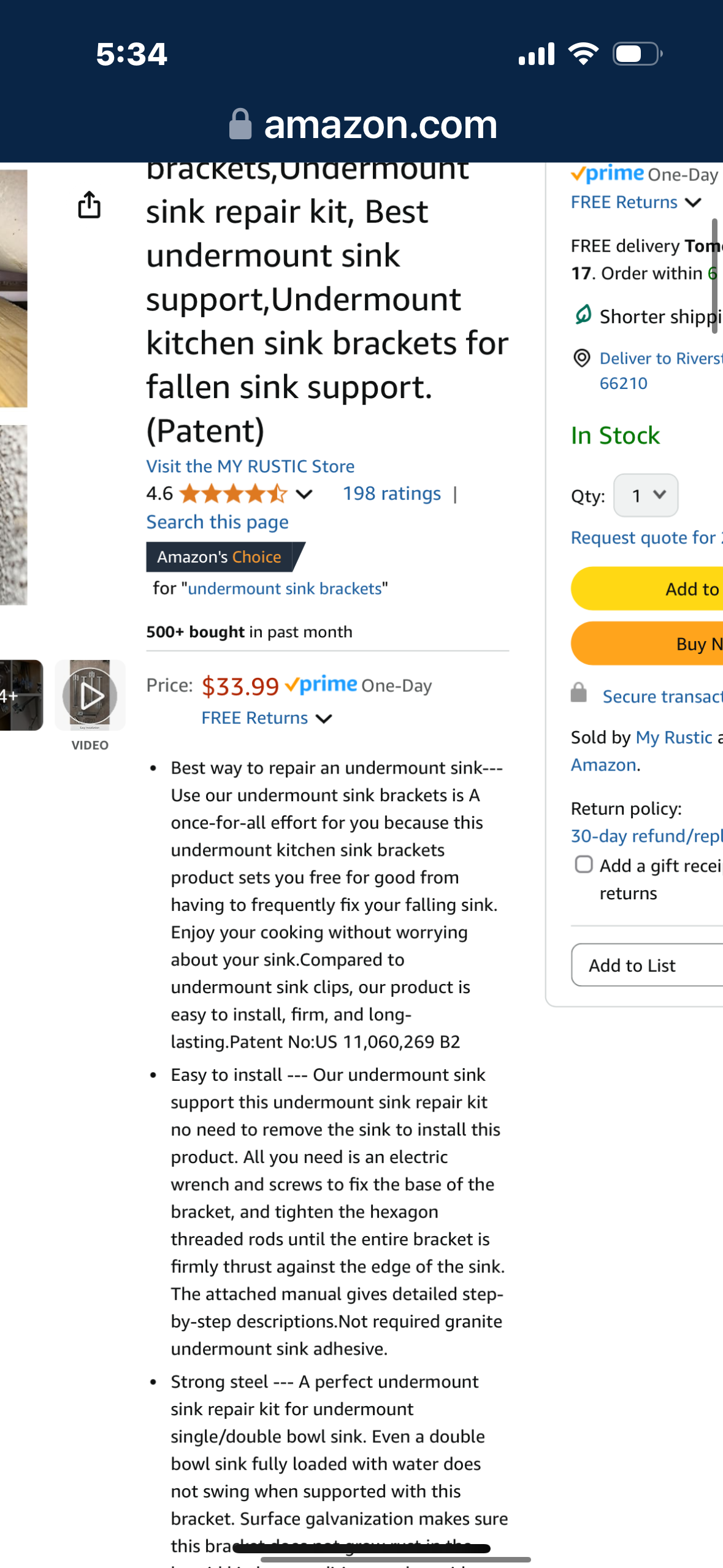Expand FREE Returns in the buy box
The image size is (723, 1568).
tap(635, 202)
